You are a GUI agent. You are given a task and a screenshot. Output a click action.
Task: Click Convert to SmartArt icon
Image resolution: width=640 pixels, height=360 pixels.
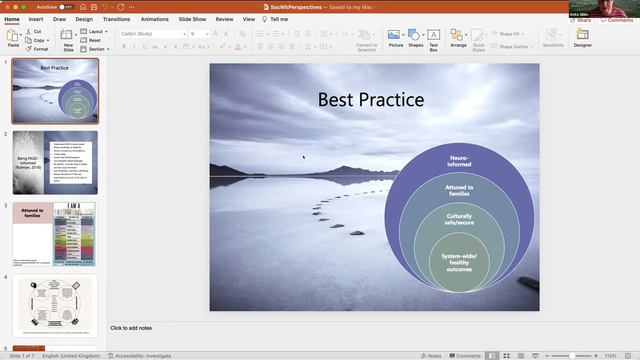click(364, 35)
